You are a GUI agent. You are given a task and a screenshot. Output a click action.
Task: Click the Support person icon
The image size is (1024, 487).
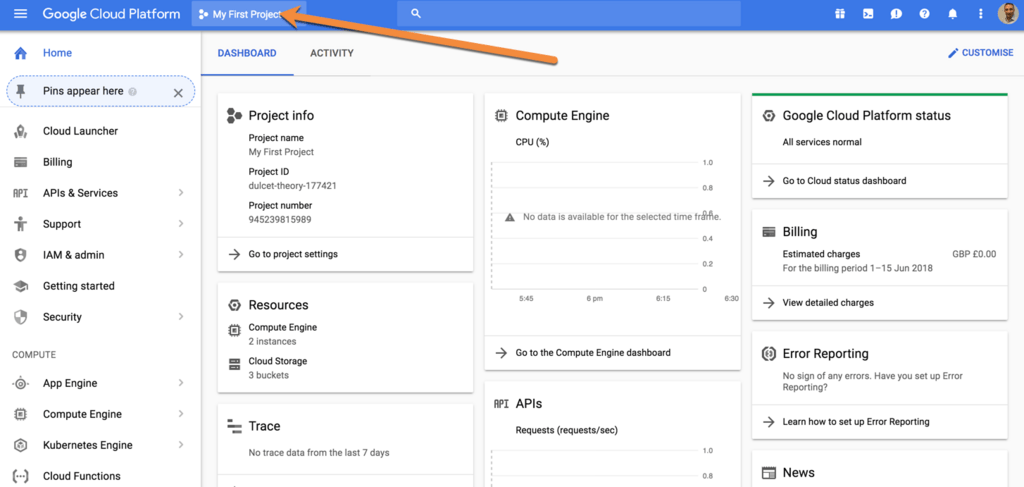(x=20, y=224)
